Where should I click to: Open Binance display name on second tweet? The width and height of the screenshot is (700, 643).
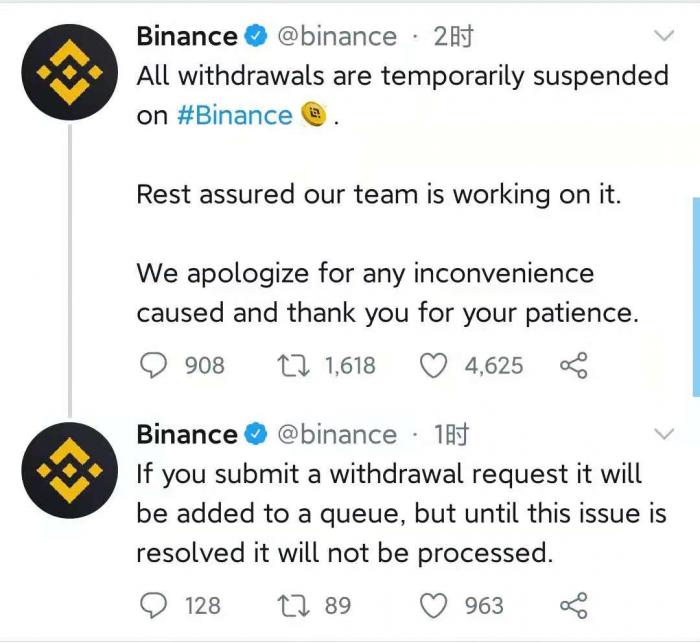[x=187, y=435]
